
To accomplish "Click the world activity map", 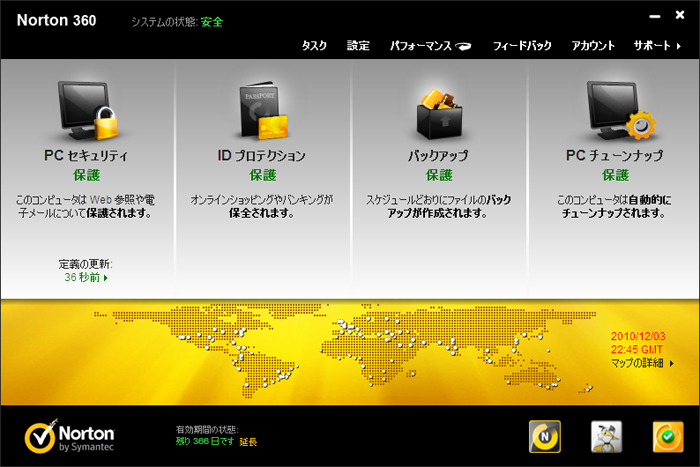I will (344, 351).
